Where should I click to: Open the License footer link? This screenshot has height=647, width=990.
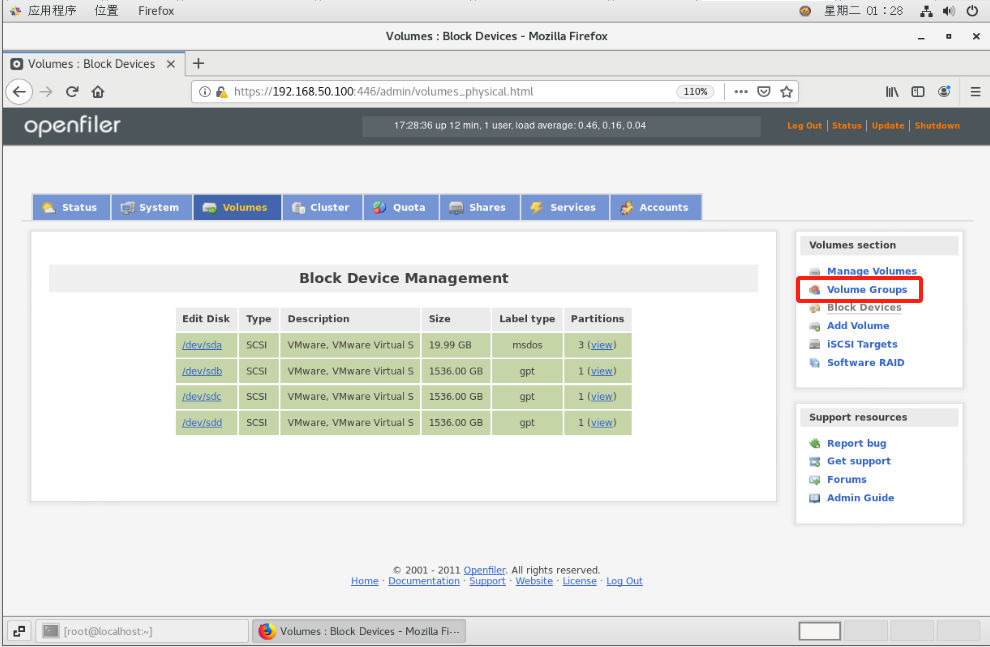tap(580, 581)
